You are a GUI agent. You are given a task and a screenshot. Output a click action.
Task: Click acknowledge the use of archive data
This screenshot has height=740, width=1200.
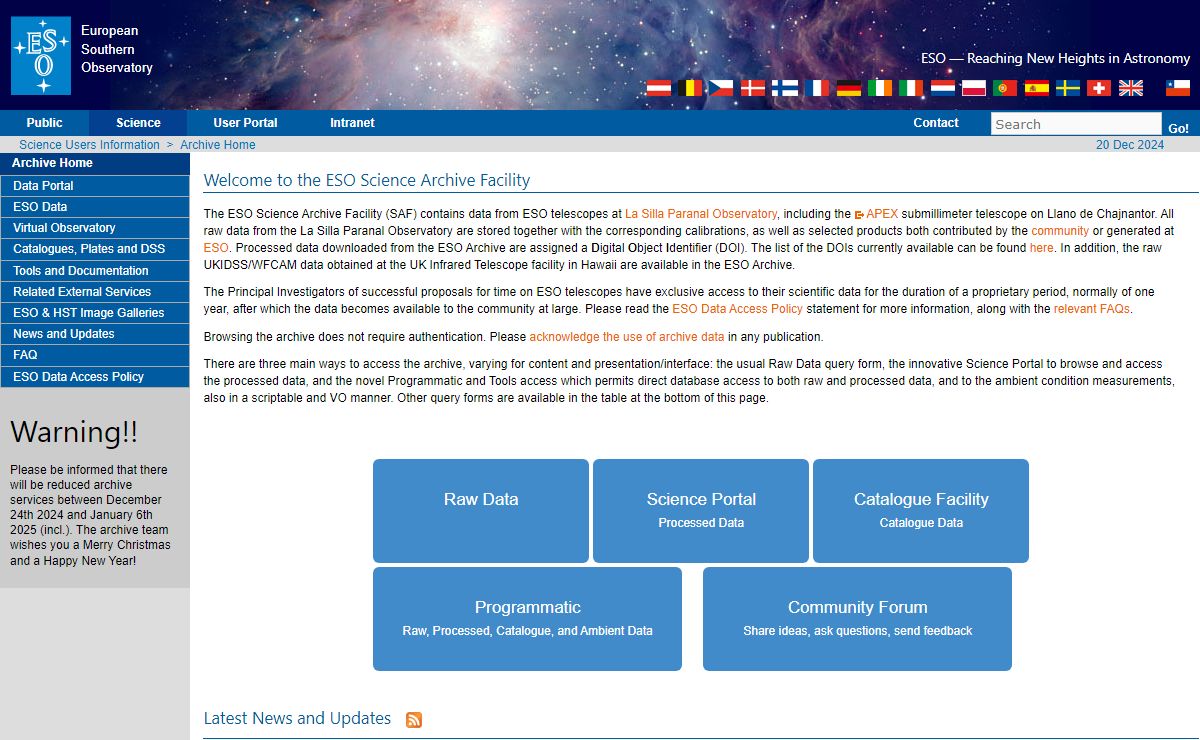pos(627,337)
